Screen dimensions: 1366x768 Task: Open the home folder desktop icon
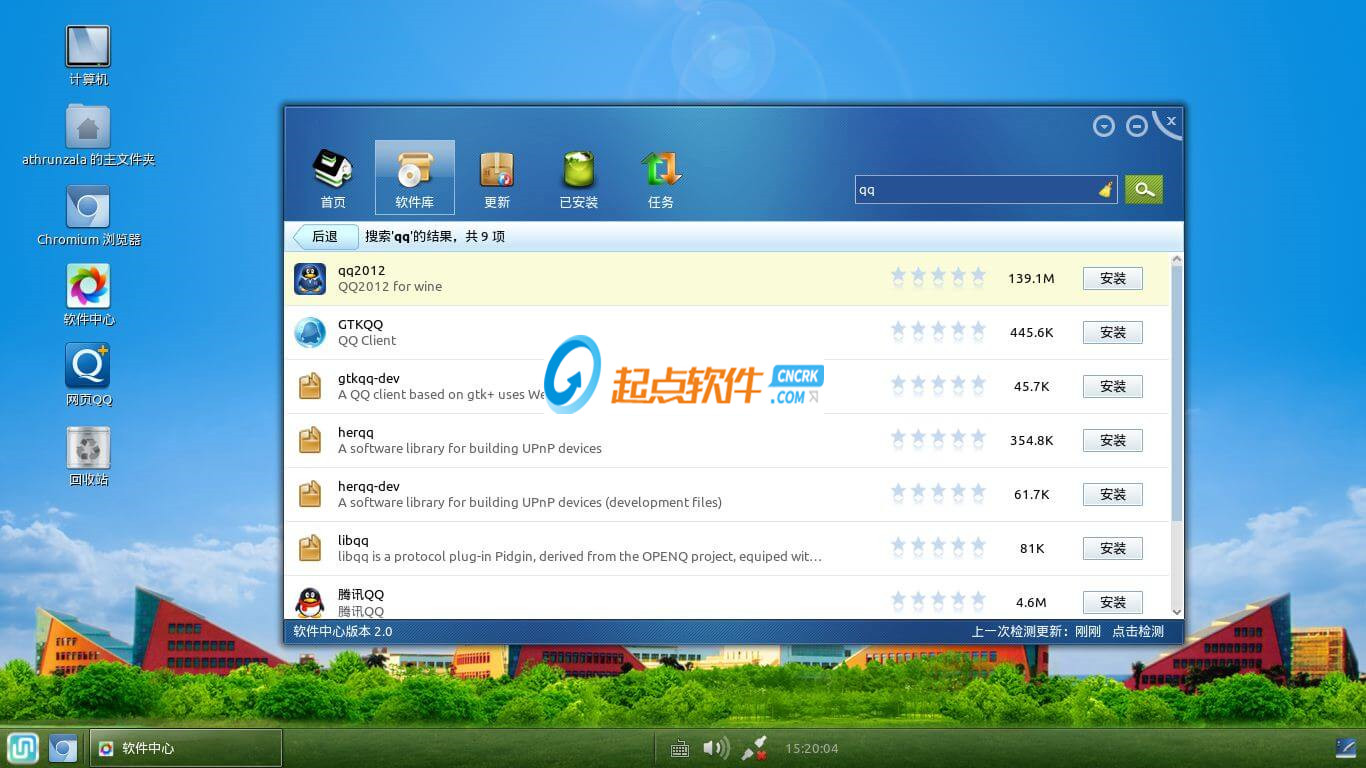[x=88, y=135]
